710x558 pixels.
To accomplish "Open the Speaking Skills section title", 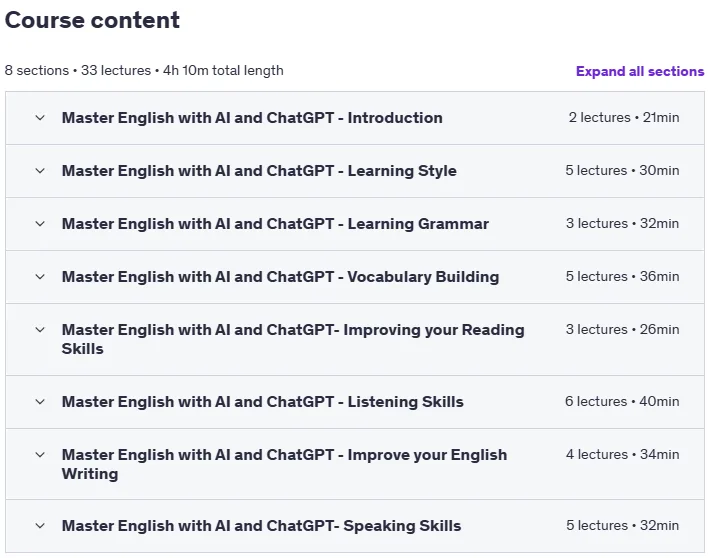I will coord(261,526).
